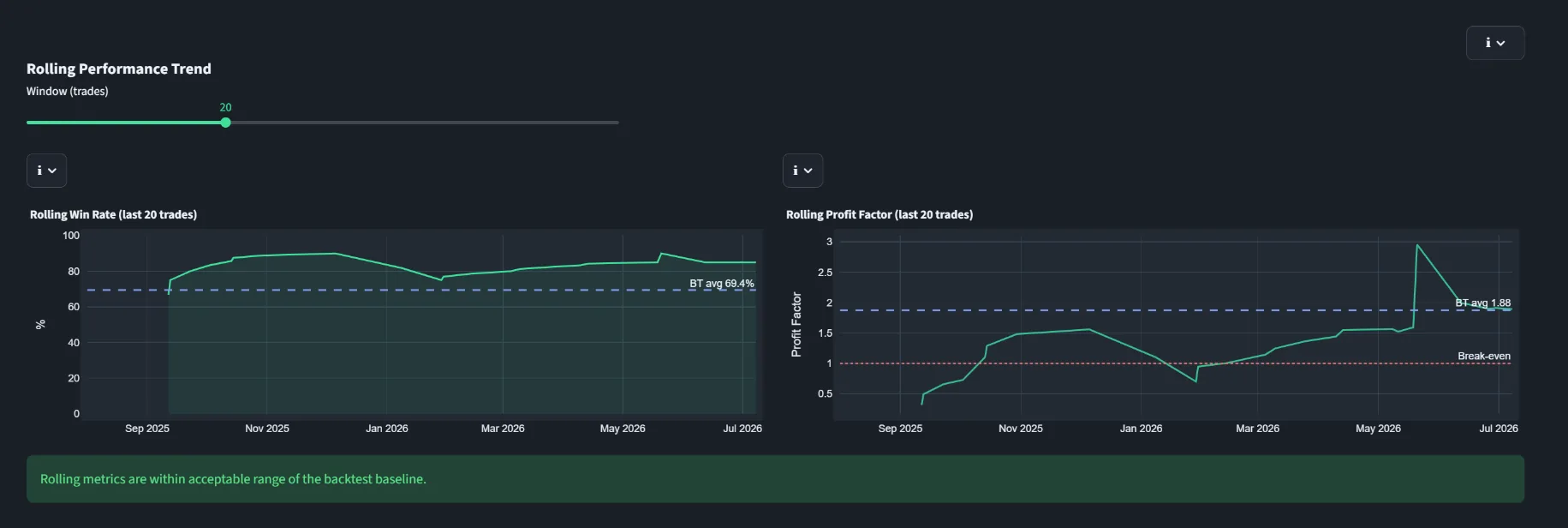Click the 1.5 tick on profit factor y-axis
The height and width of the screenshot is (528, 1568).
(x=826, y=333)
